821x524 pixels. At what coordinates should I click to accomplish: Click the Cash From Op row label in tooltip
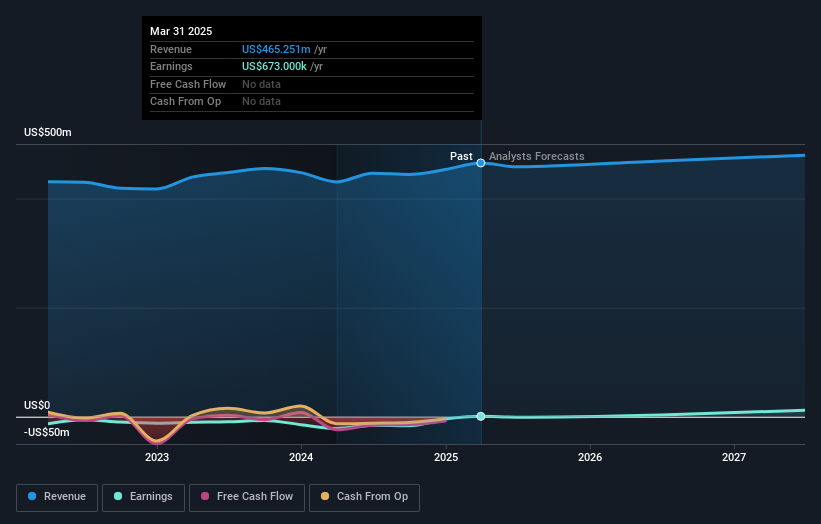pyautogui.click(x=185, y=102)
